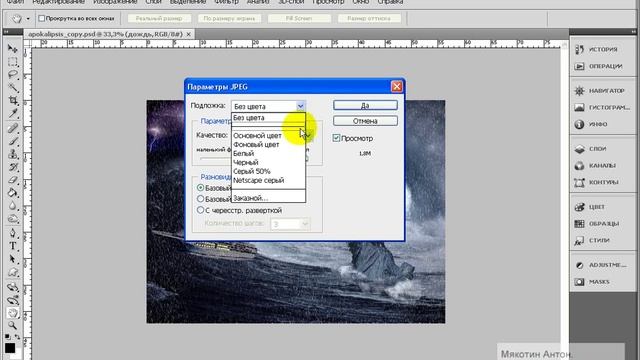Select the Path Selection tool
This screenshot has height=360, width=640.
(x=13, y=259)
